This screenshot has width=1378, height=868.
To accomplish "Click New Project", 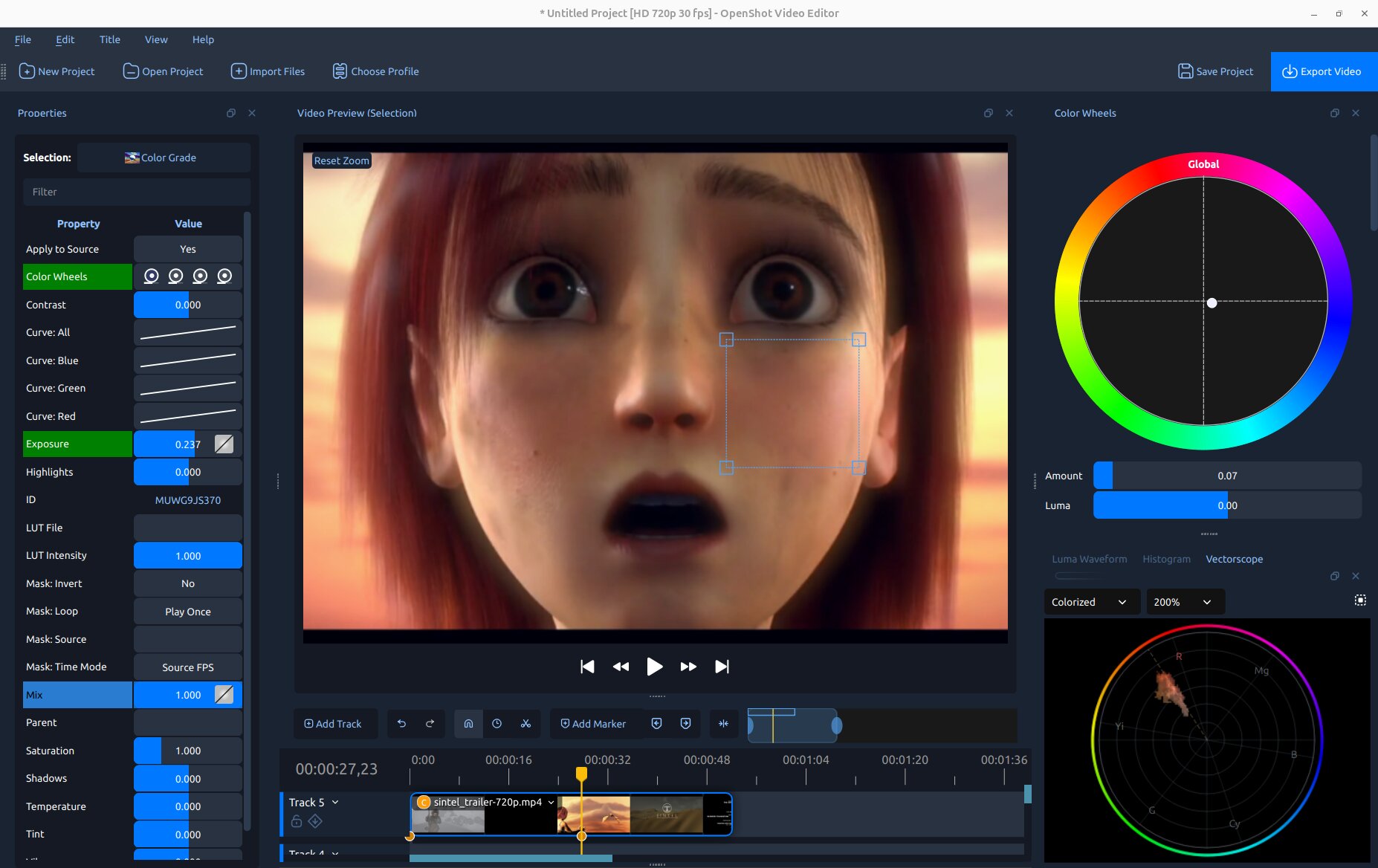I will 57,71.
